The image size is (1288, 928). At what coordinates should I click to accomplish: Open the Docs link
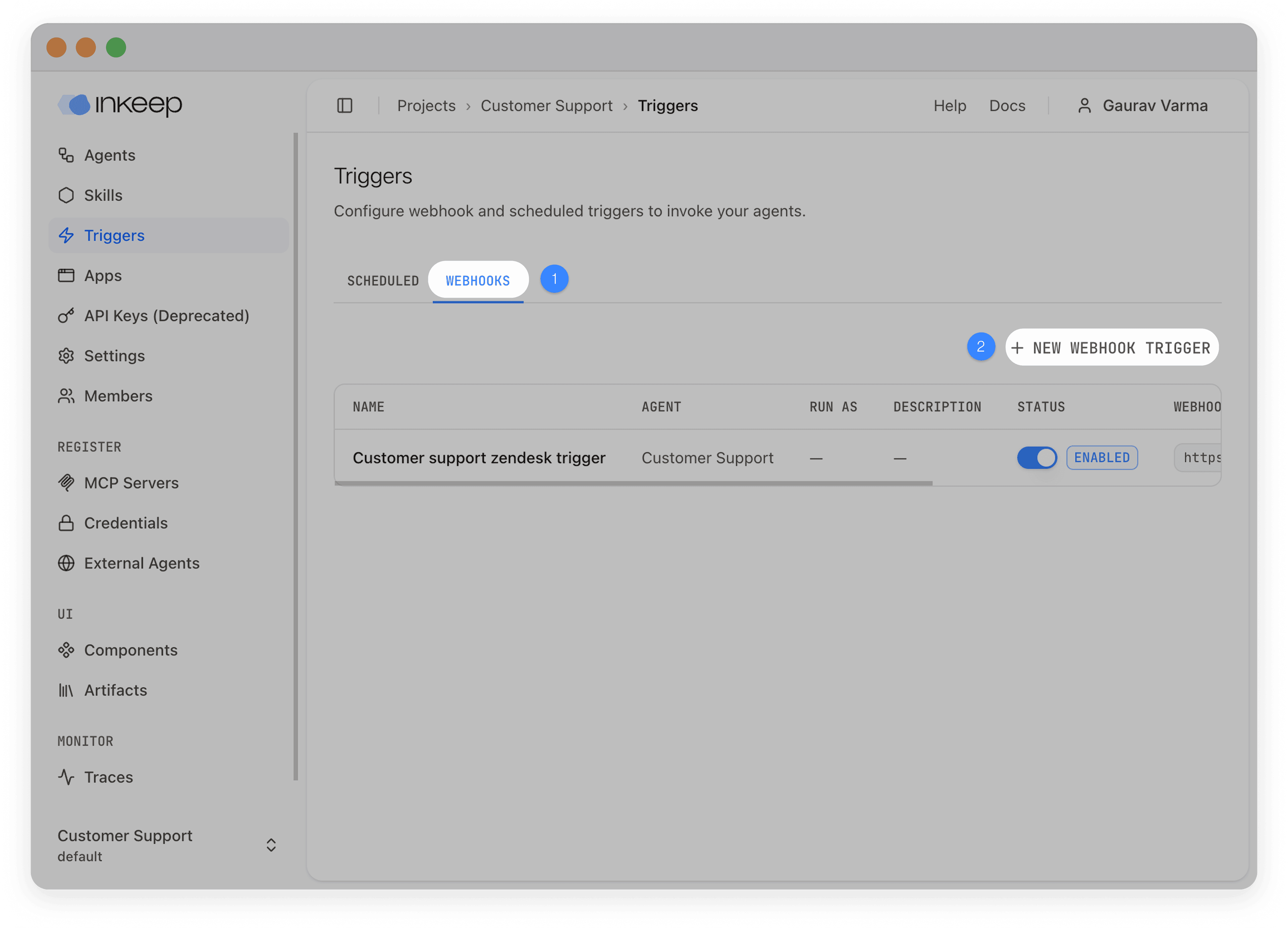[x=1007, y=105]
